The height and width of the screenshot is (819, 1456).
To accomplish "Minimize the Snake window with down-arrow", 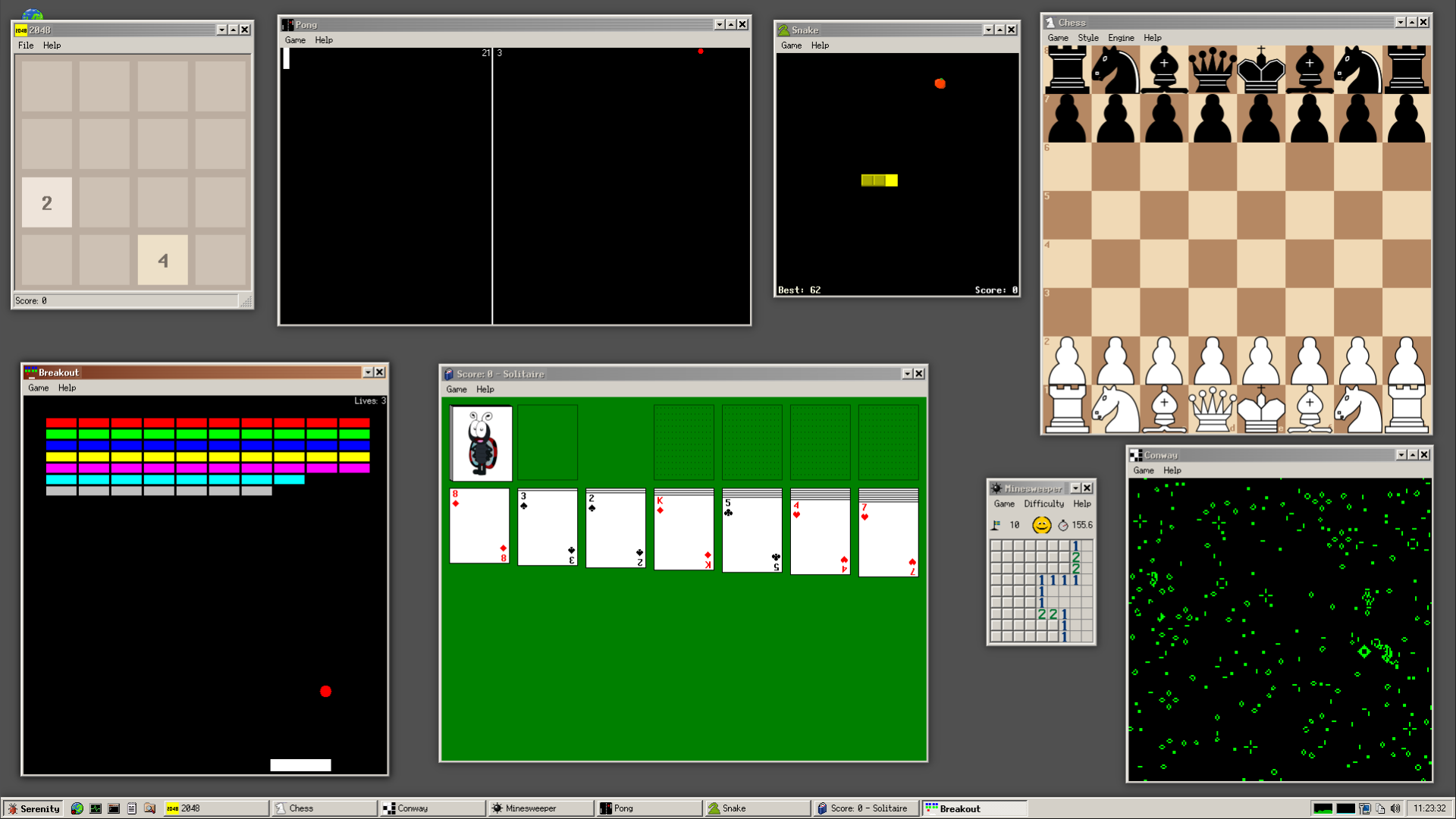I will (x=988, y=30).
